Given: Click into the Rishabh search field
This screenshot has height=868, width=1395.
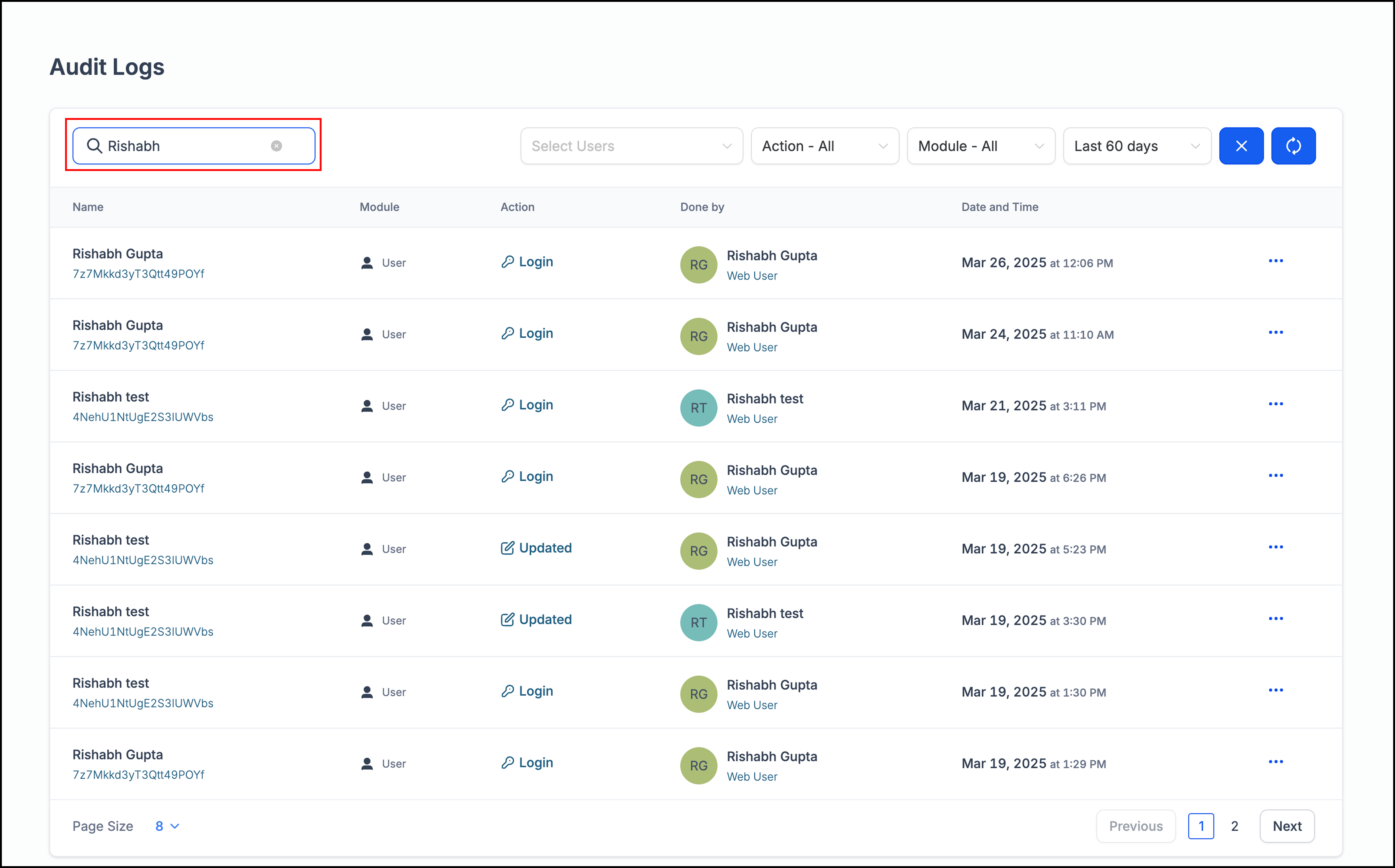Looking at the screenshot, I should tap(184, 146).
